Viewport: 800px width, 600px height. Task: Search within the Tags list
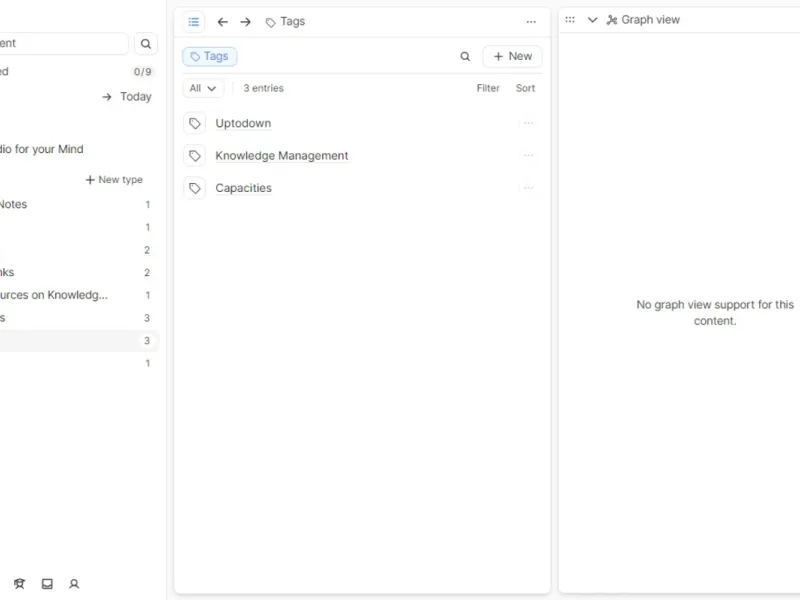pos(465,57)
